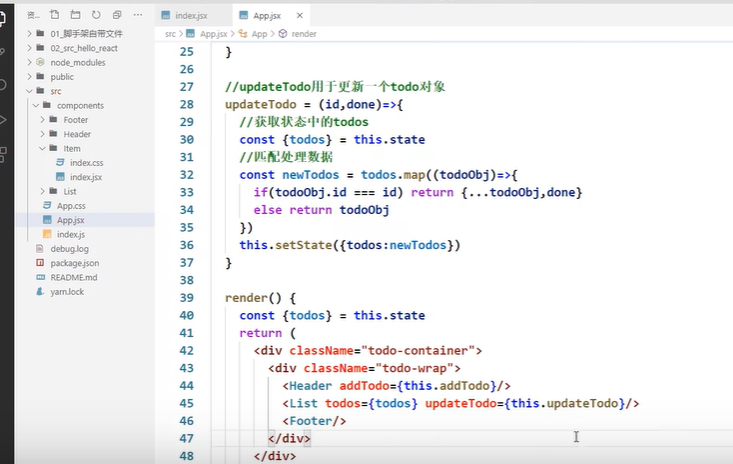The image size is (733, 464).
Task: Click line number 28 in gutter
Action: [187, 104]
